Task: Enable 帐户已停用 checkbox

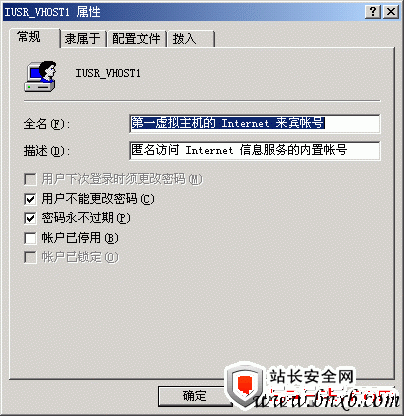Action: [30, 238]
